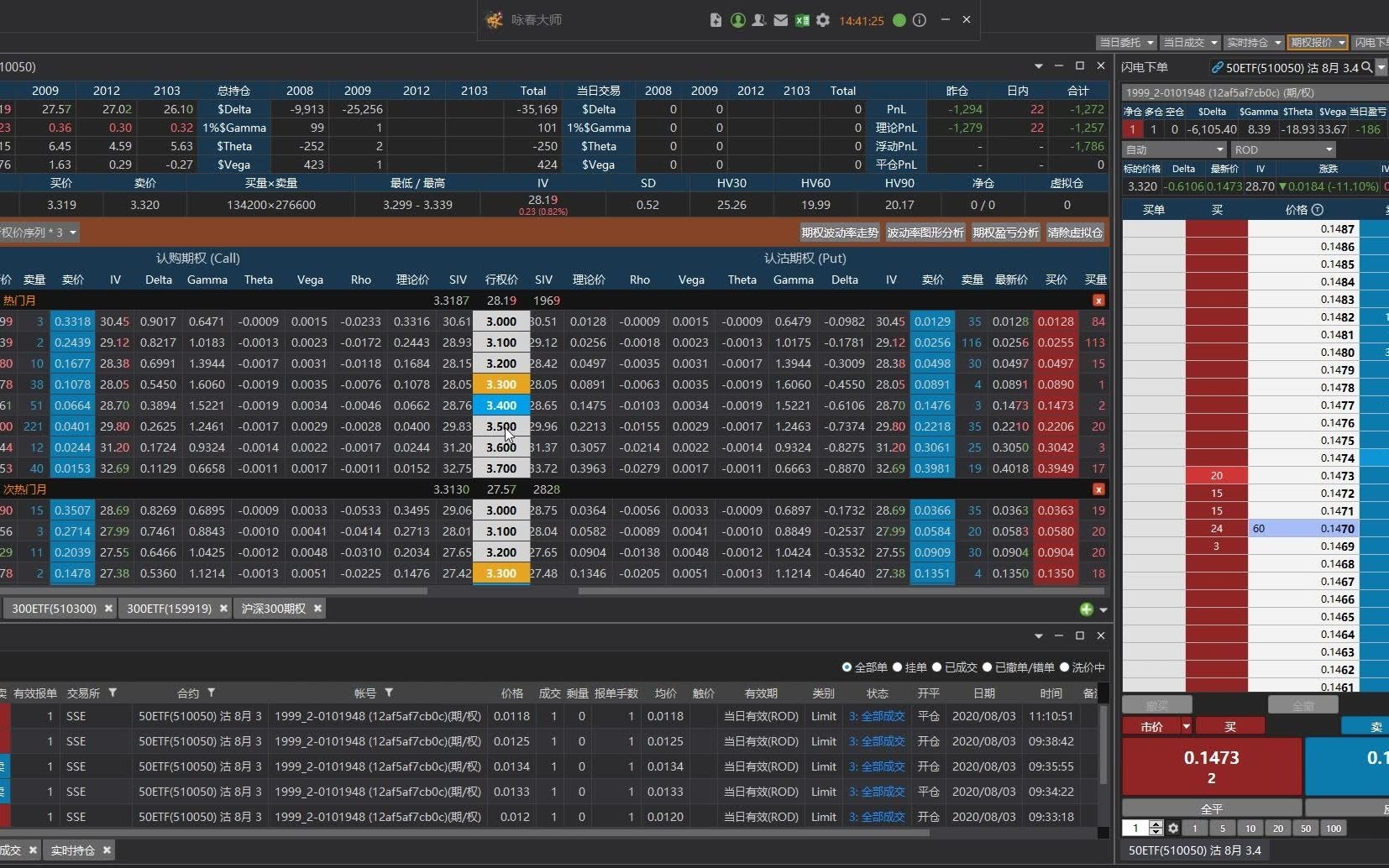Increase order quantity with spinner up arrow

(1156, 824)
